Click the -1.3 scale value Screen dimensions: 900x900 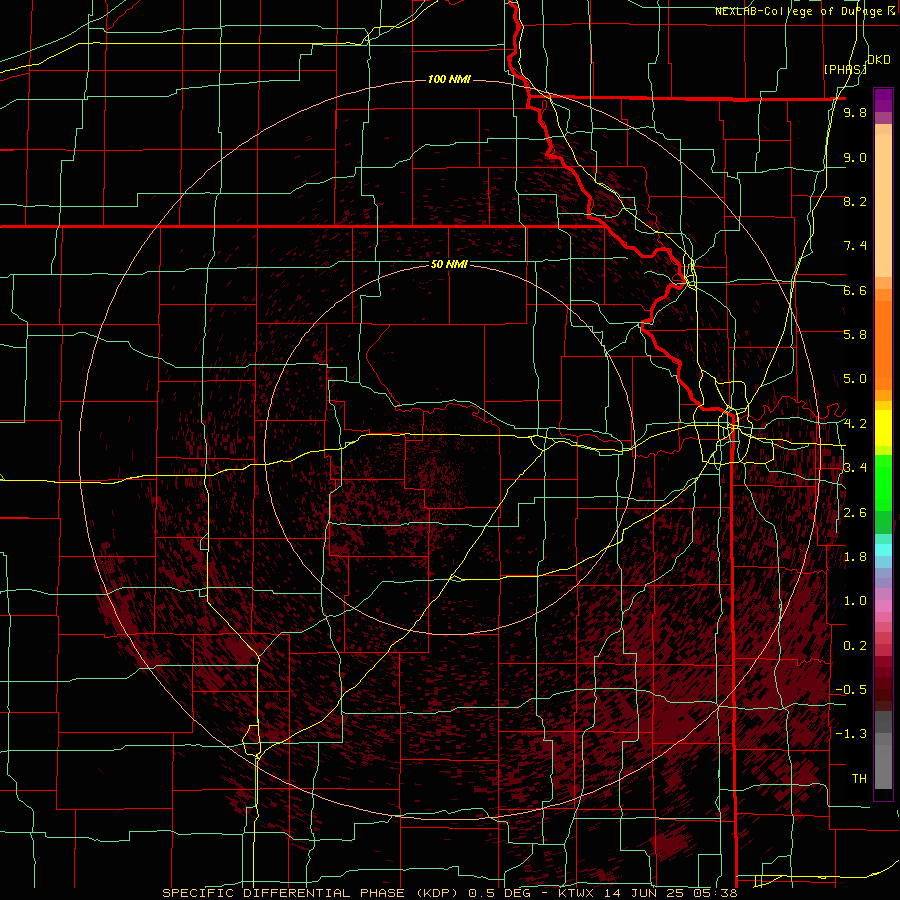tap(851, 734)
